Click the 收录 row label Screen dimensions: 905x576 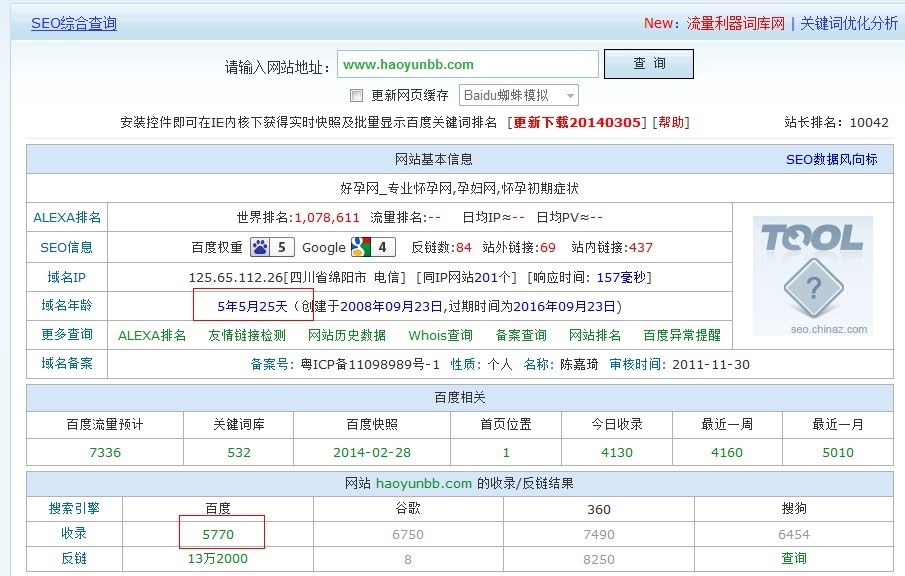click(x=74, y=533)
